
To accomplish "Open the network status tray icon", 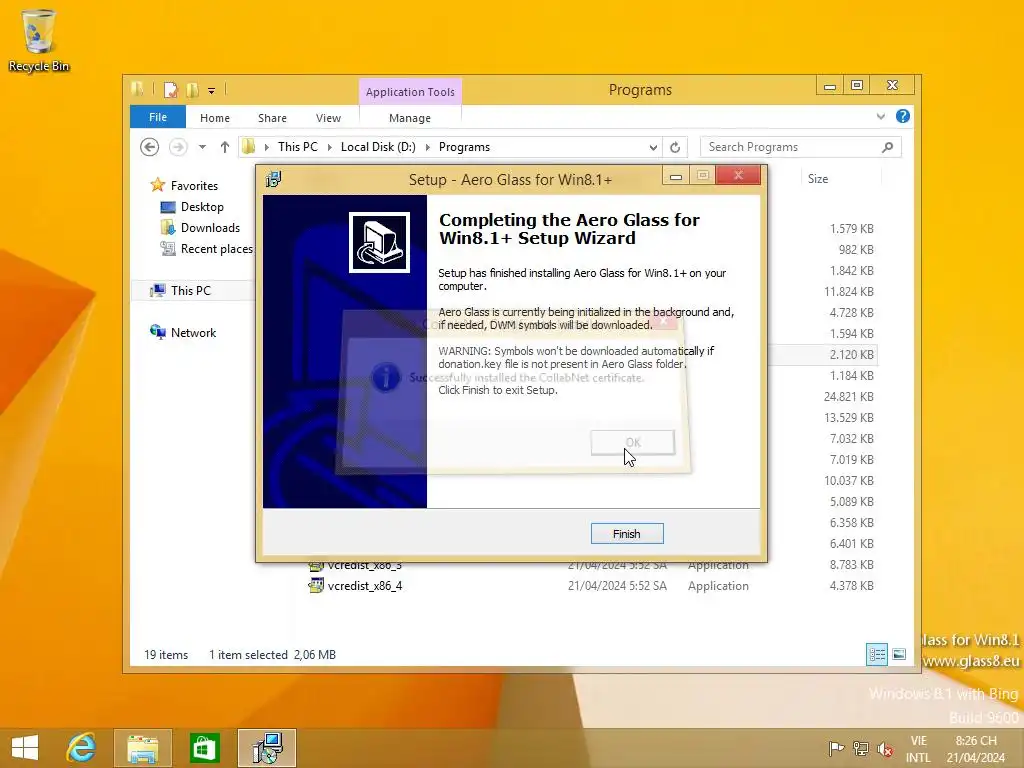I will tap(861, 749).
